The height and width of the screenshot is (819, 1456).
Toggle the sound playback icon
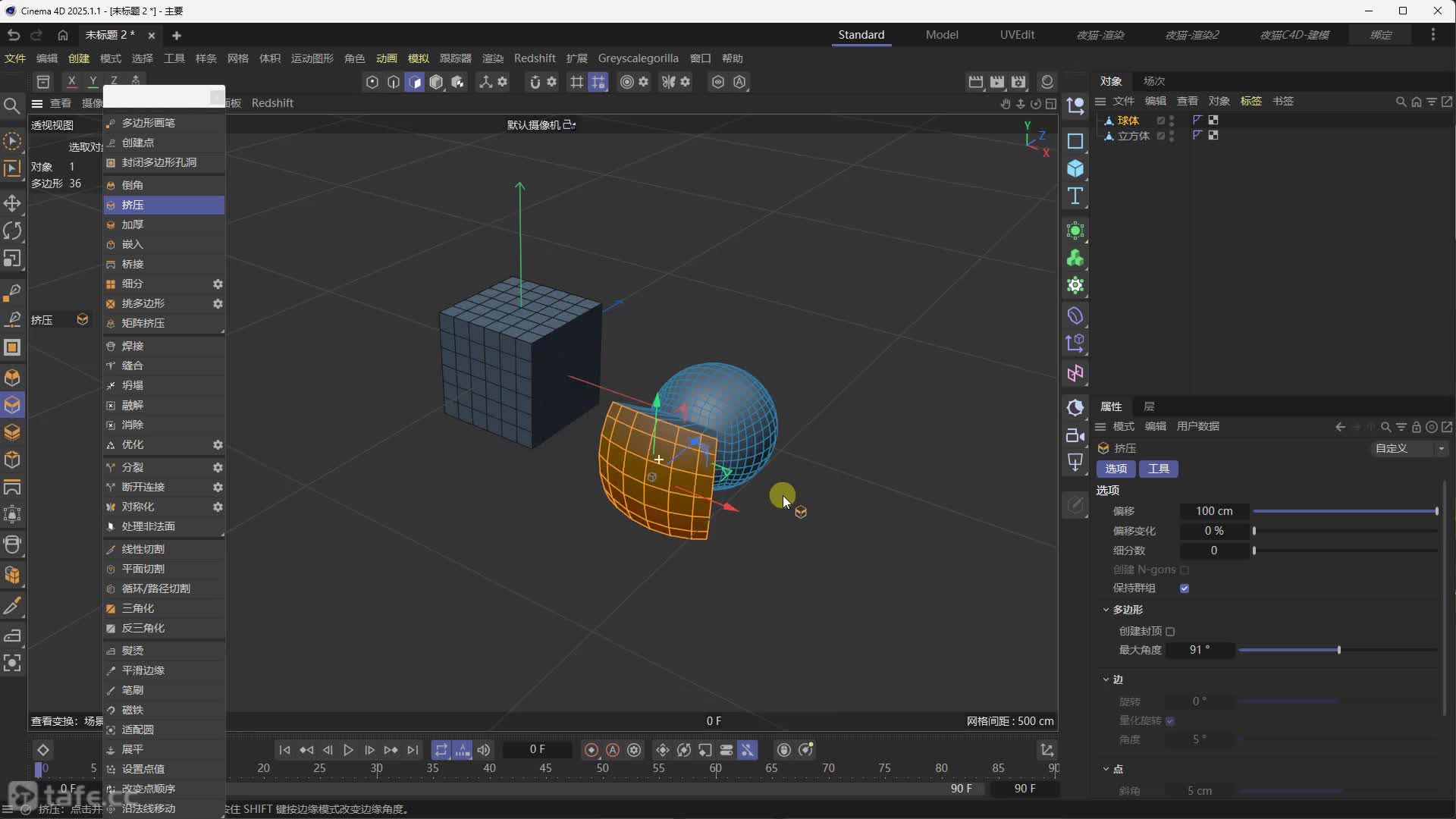[x=484, y=750]
